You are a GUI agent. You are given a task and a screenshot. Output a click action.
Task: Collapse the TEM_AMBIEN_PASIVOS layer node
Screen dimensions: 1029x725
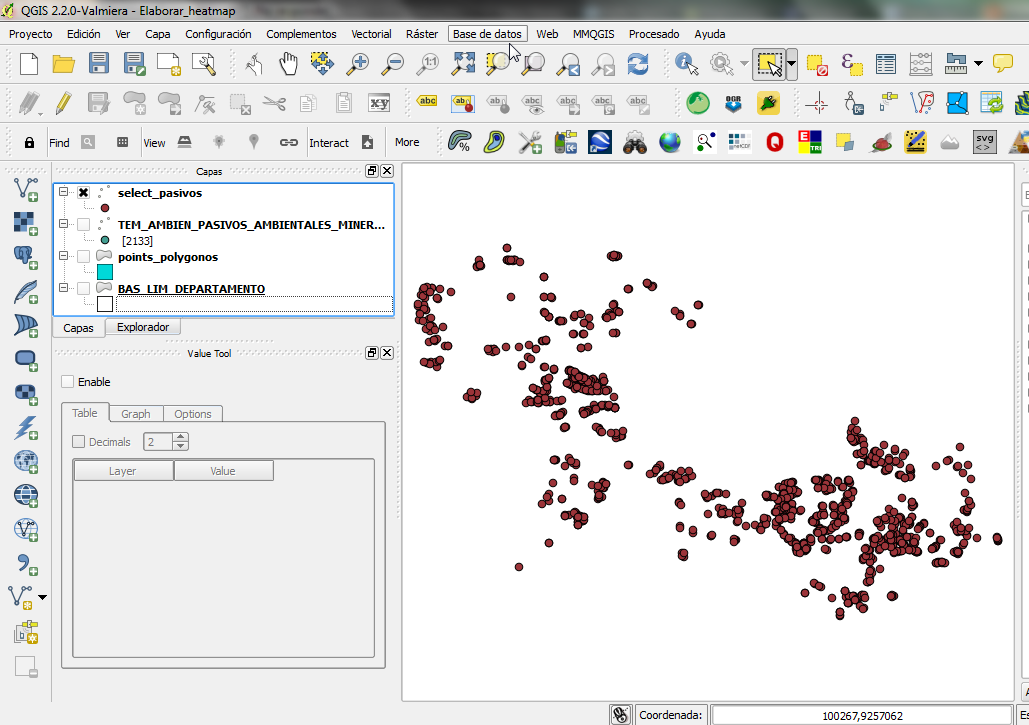coord(63,224)
